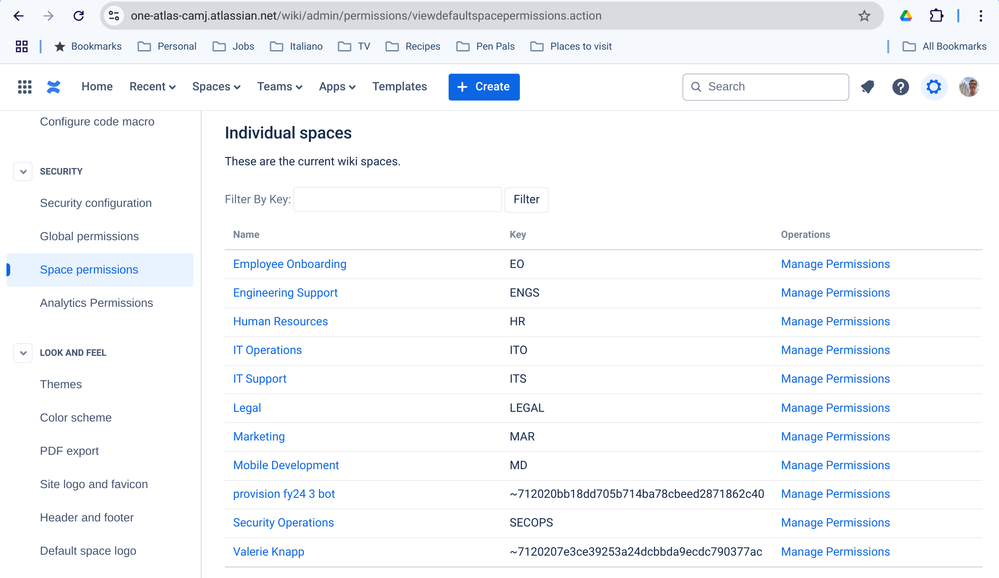Screen dimensions: 999x578
Task: Open PDF export in the sidebar
Action: click(x=69, y=451)
